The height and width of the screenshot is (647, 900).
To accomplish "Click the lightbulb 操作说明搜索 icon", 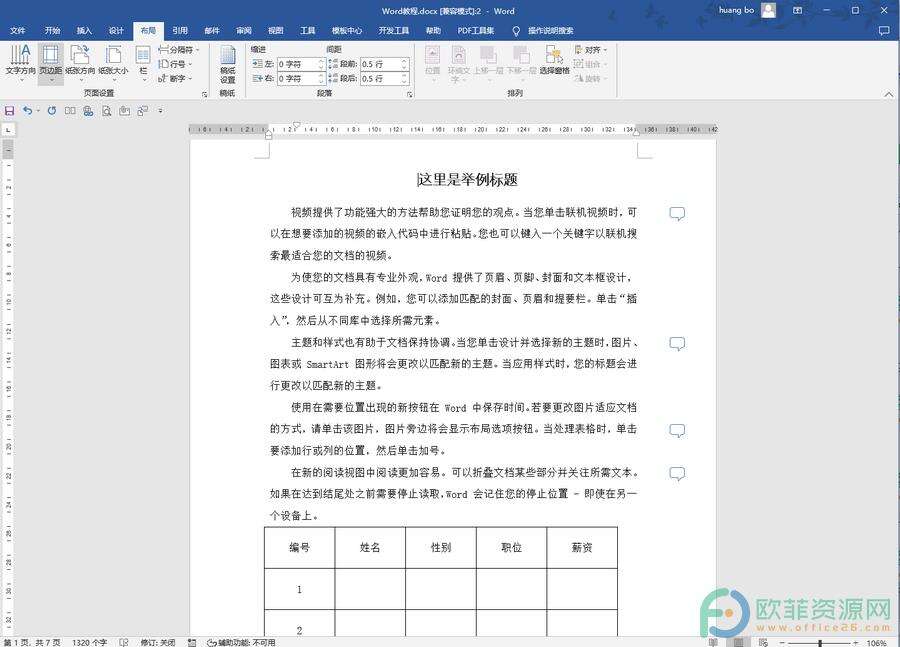I will click(x=516, y=30).
